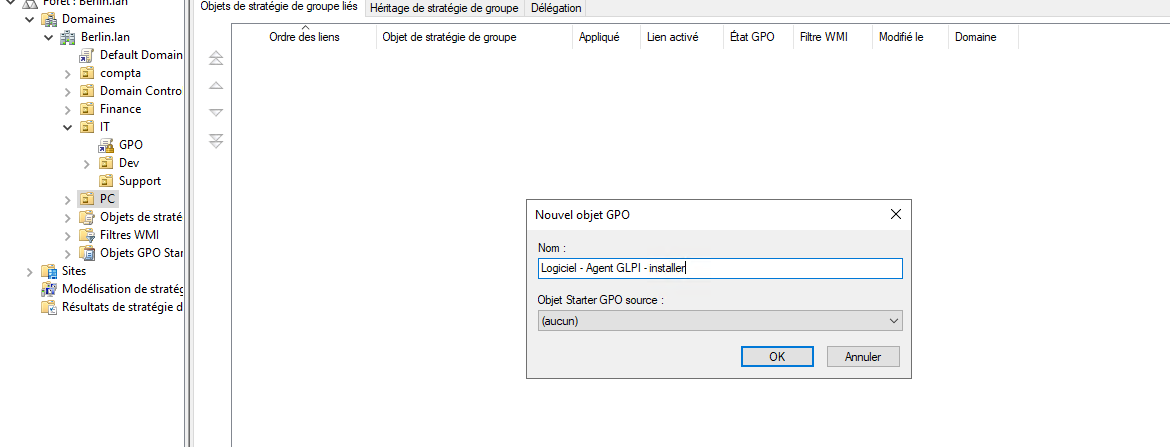The height and width of the screenshot is (447, 1170).
Task: Move link down one position arrow
Action: click(x=215, y=113)
